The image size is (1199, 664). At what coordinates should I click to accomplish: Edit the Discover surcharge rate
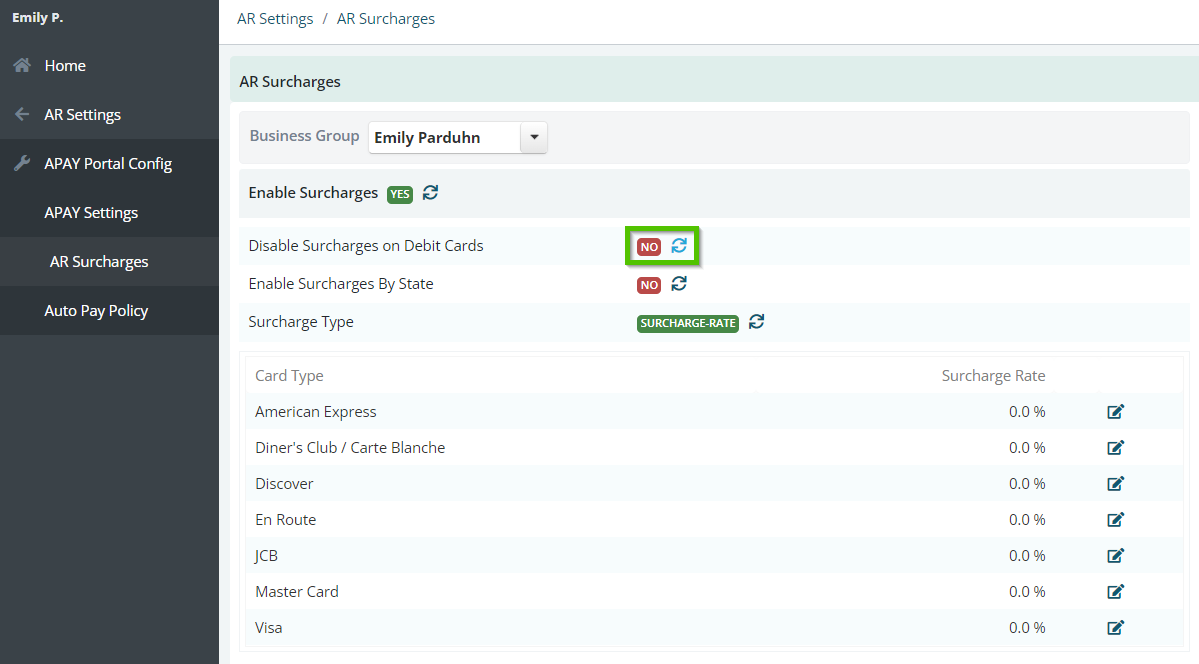click(x=1116, y=483)
